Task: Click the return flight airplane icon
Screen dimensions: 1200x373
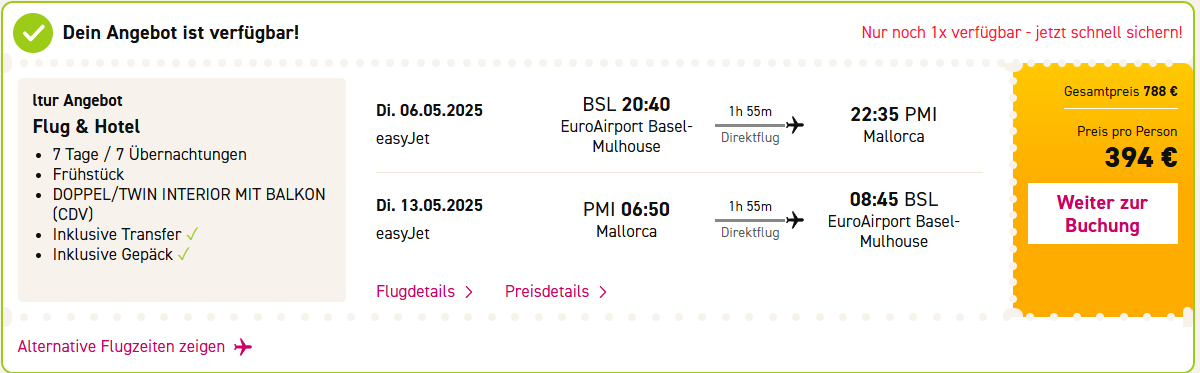Action: coord(795,219)
